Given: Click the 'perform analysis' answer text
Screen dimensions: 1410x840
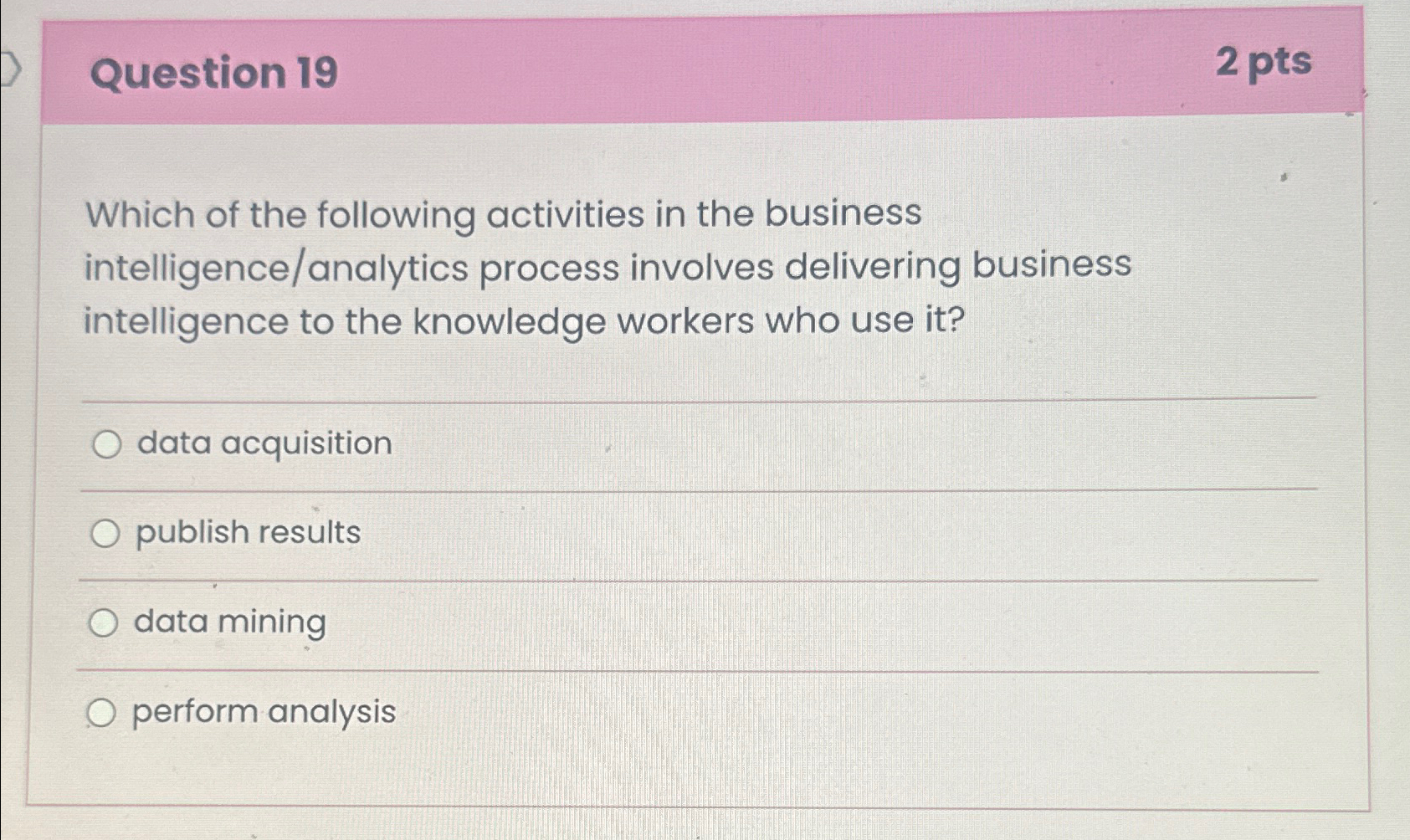Looking at the screenshot, I should click(x=264, y=712).
